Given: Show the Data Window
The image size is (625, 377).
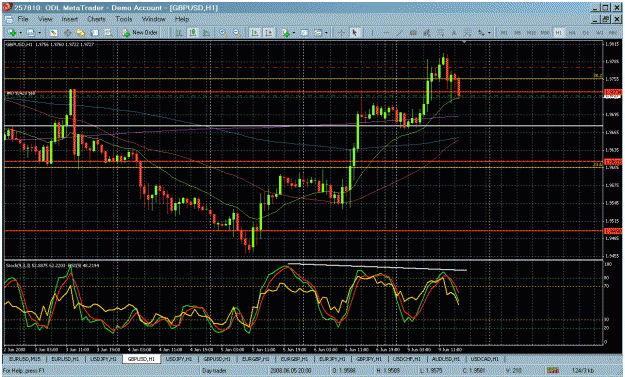Looking at the screenshot, I should pyautogui.click(x=67, y=33).
